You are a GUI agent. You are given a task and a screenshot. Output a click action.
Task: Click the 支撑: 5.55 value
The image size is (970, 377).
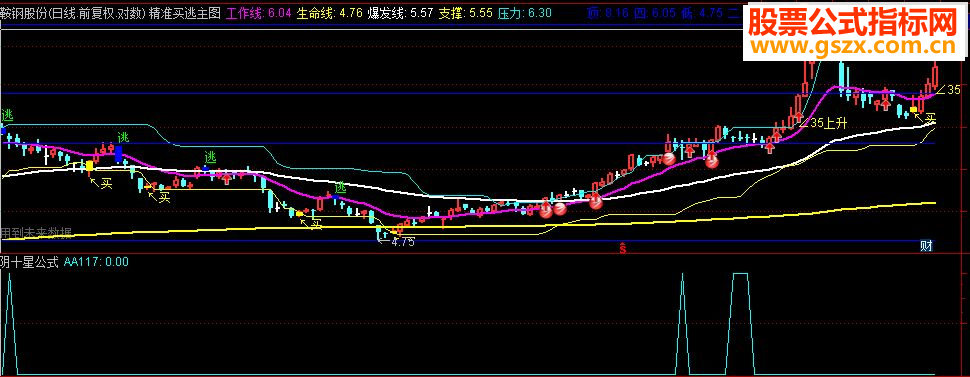pyautogui.click(x=466, y=14)
